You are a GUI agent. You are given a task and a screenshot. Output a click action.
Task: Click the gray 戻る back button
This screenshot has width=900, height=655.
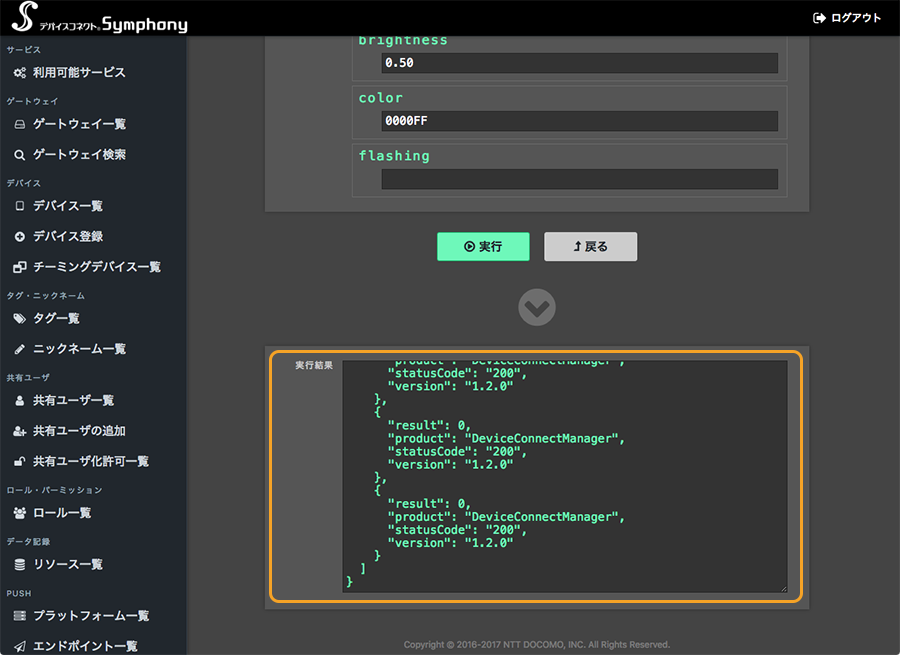click(591, 246)
